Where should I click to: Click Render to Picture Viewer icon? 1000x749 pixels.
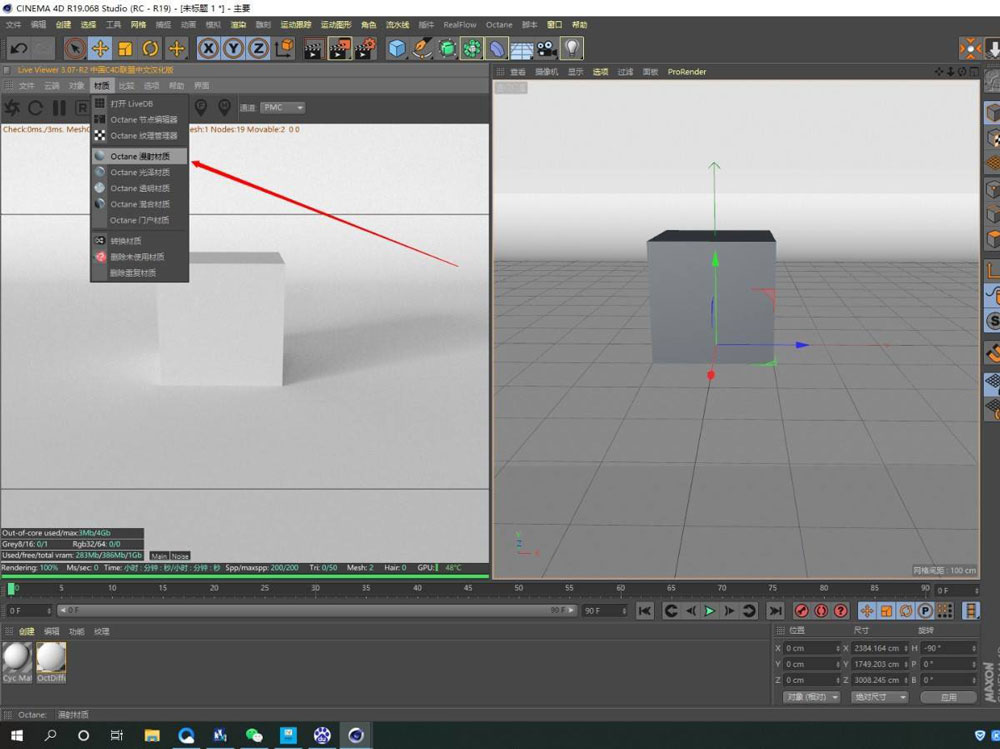(x=339, y=48)
